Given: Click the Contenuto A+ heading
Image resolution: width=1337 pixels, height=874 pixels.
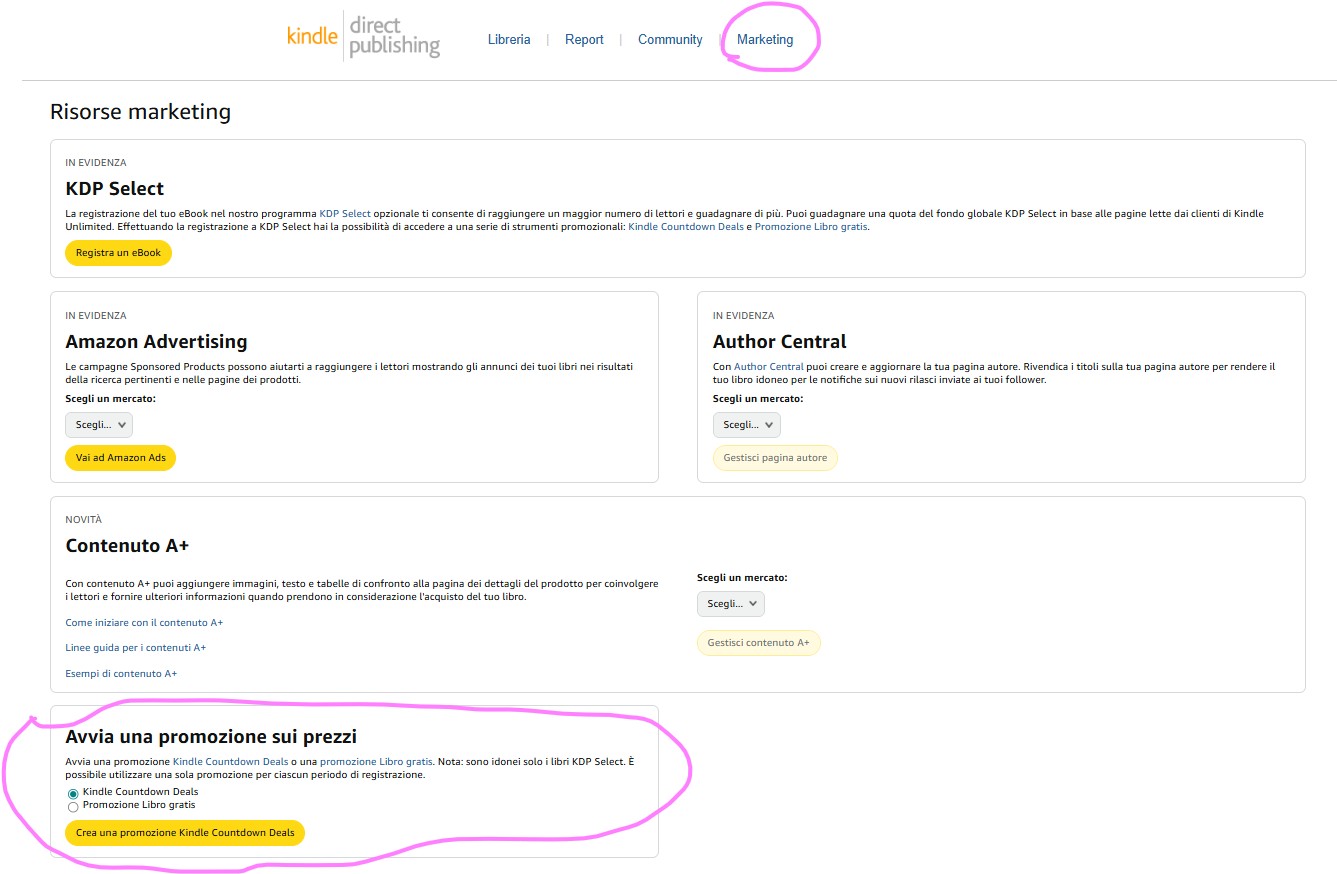Looking at the screenshot, I should [127, 546].
